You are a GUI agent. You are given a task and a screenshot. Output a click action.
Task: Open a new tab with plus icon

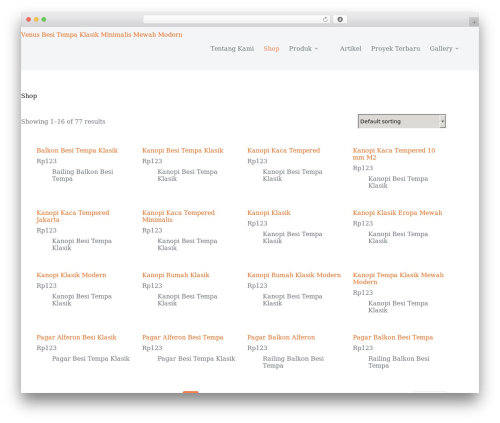474,22
